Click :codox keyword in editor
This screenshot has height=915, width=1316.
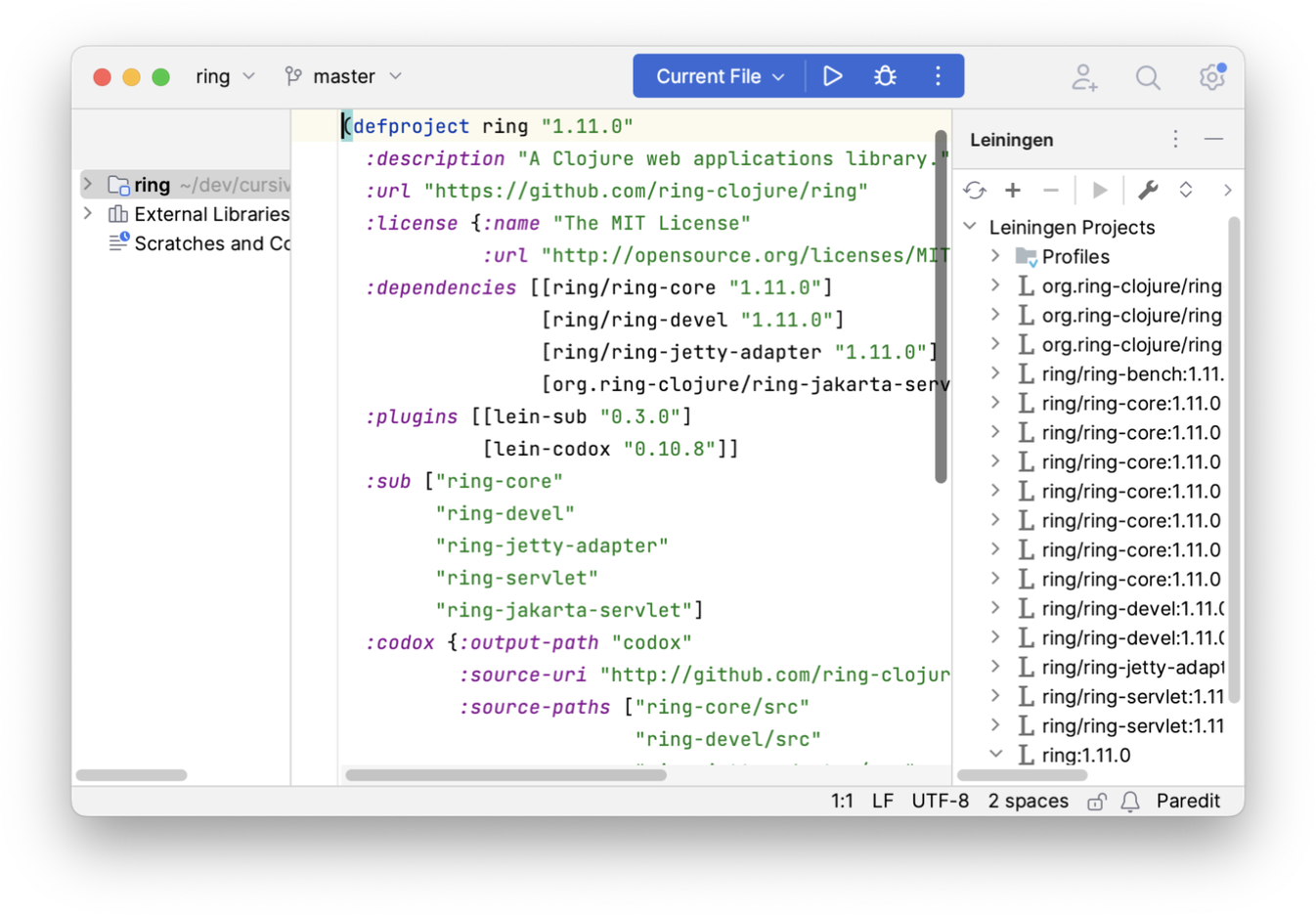point(399,642)
